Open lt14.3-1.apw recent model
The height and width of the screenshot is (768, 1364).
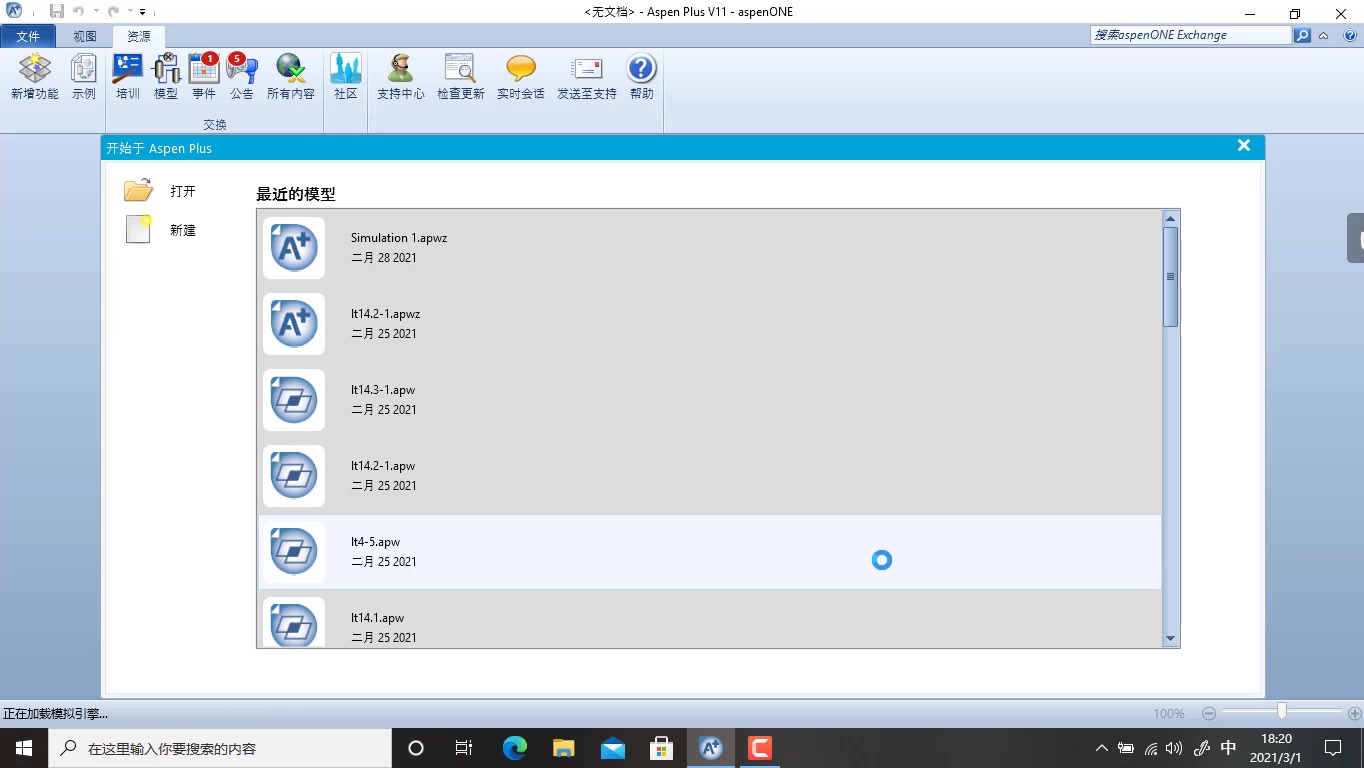710,400
